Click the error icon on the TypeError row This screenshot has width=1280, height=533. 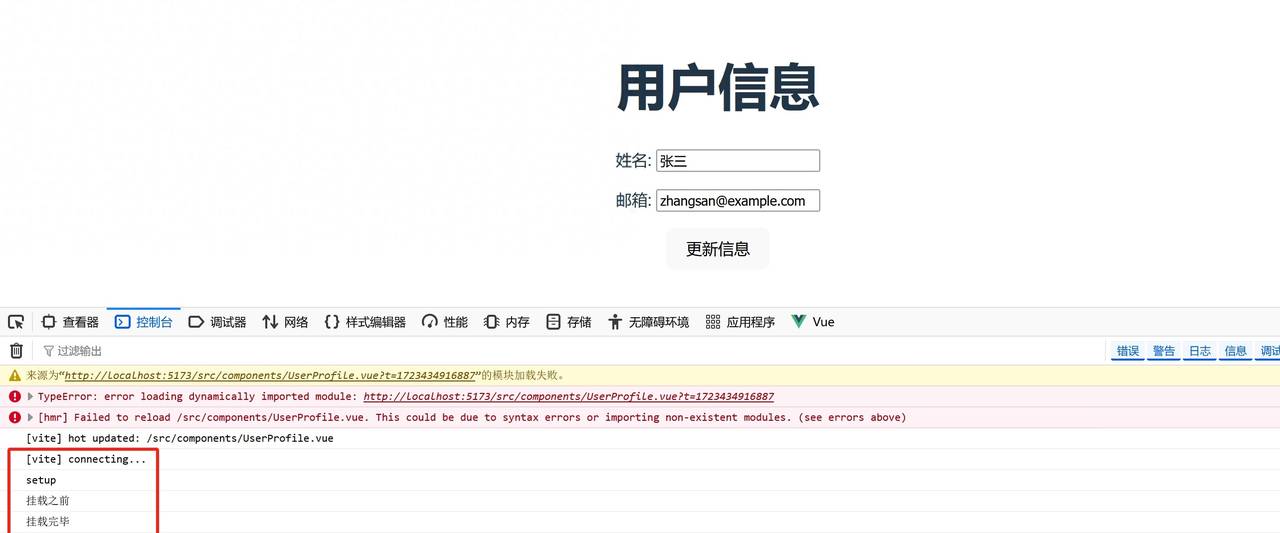click(x=15, y=397)
